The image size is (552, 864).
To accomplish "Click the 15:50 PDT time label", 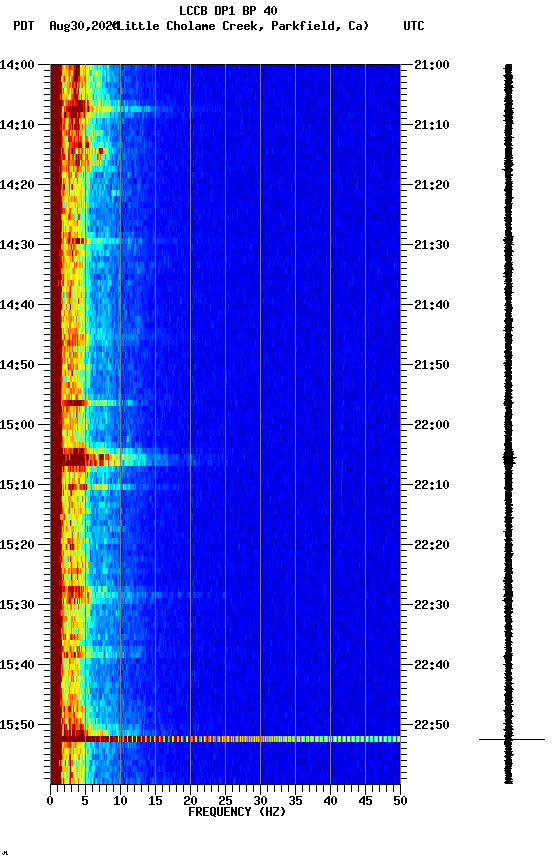I will [17, 725].
